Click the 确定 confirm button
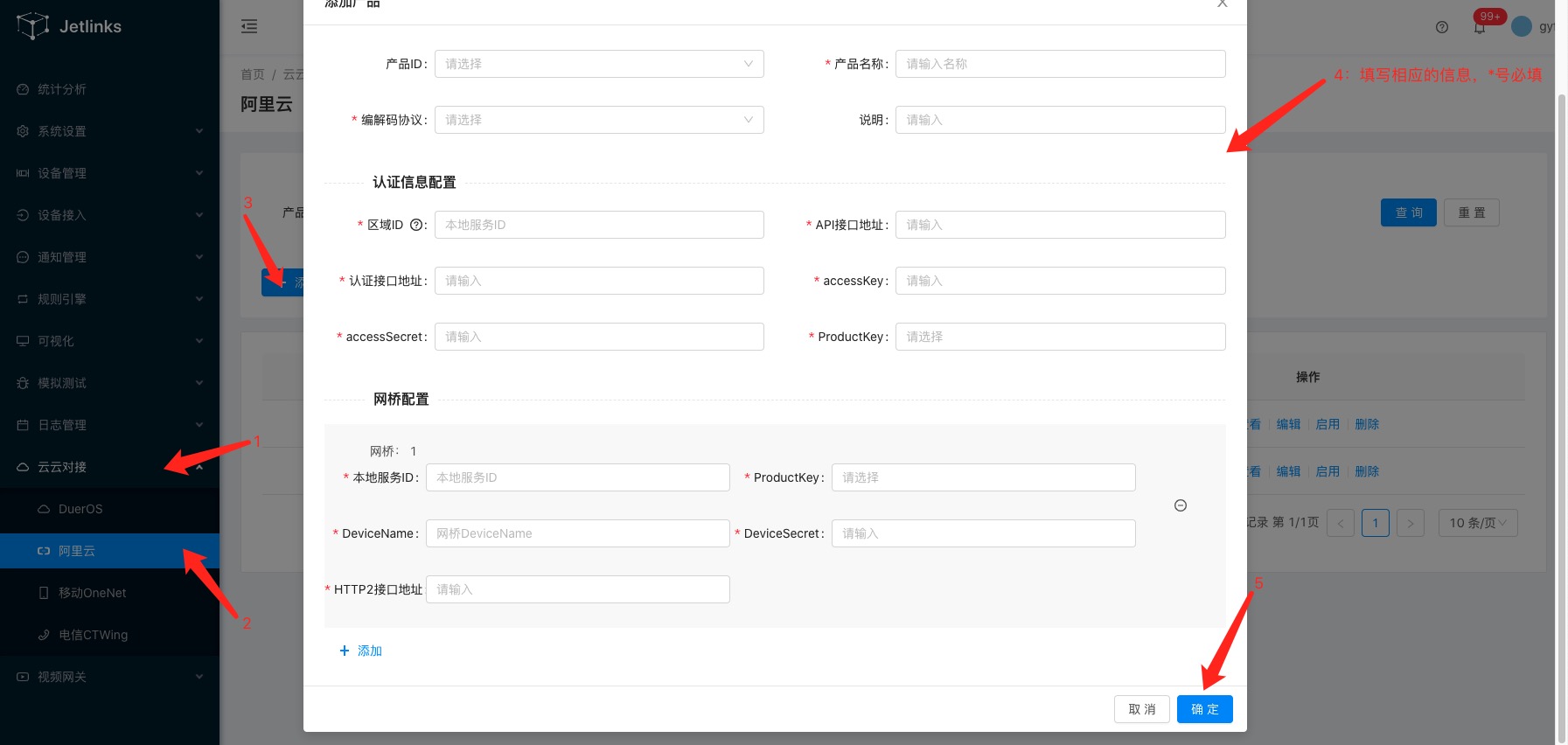The height and width of the screenshot is (745, 1568). coord(1204,709)
